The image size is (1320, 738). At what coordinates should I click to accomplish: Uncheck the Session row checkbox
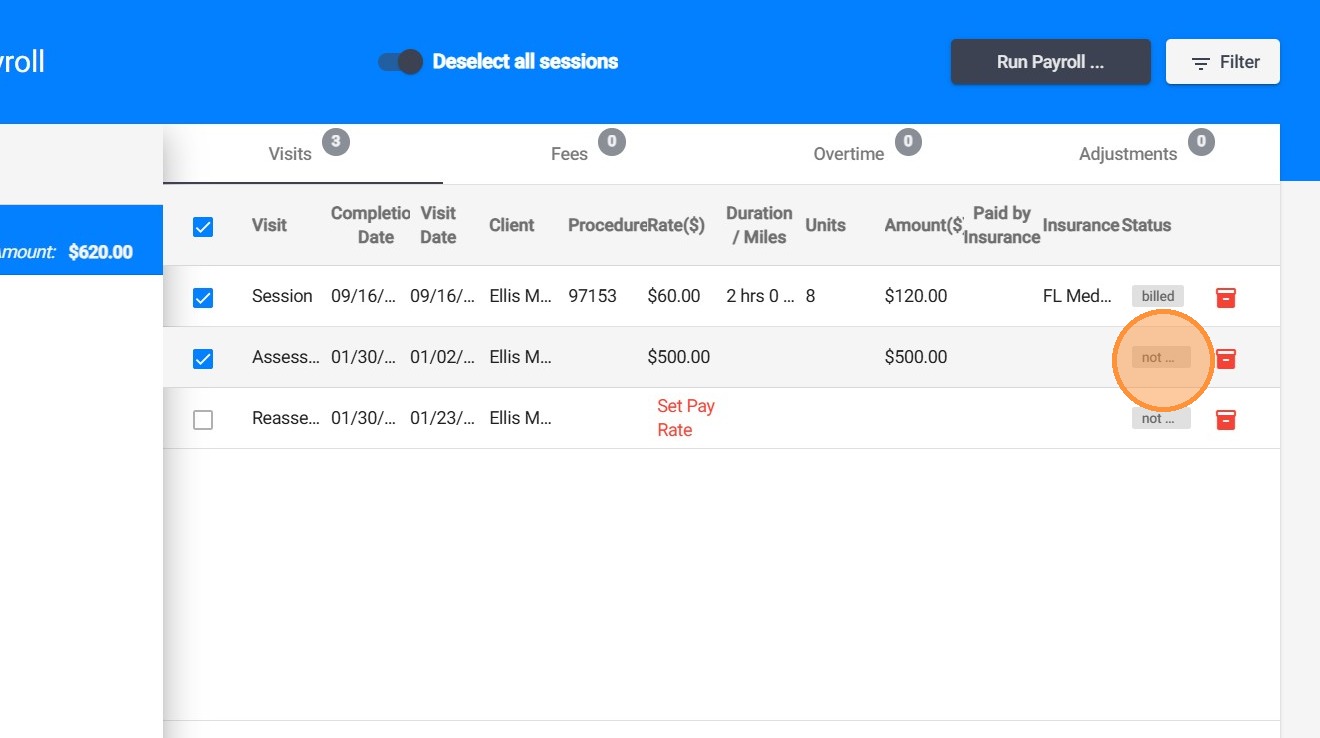pyautogui.click(x=203, y=297)
